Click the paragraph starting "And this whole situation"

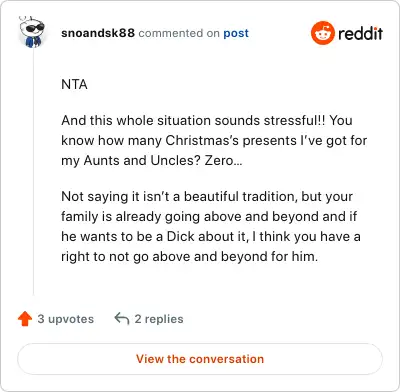click(214, 140)
